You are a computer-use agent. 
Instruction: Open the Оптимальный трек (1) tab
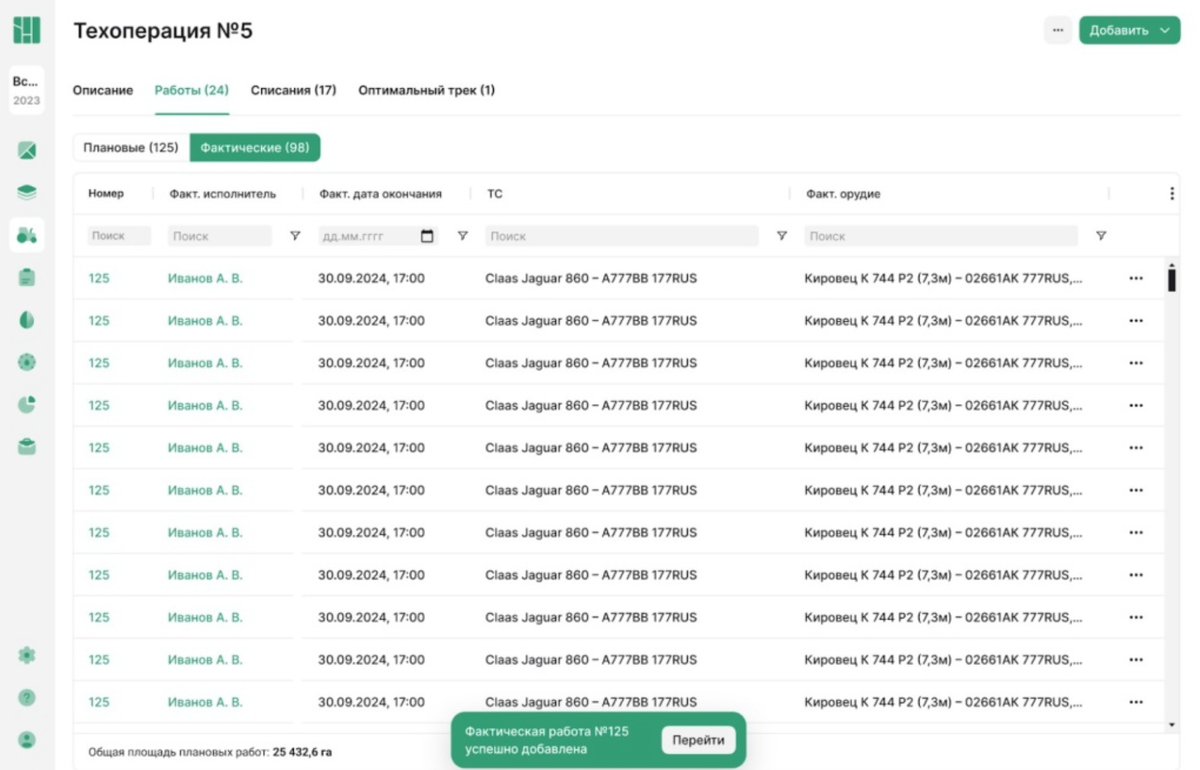click(x=426, y=90)
